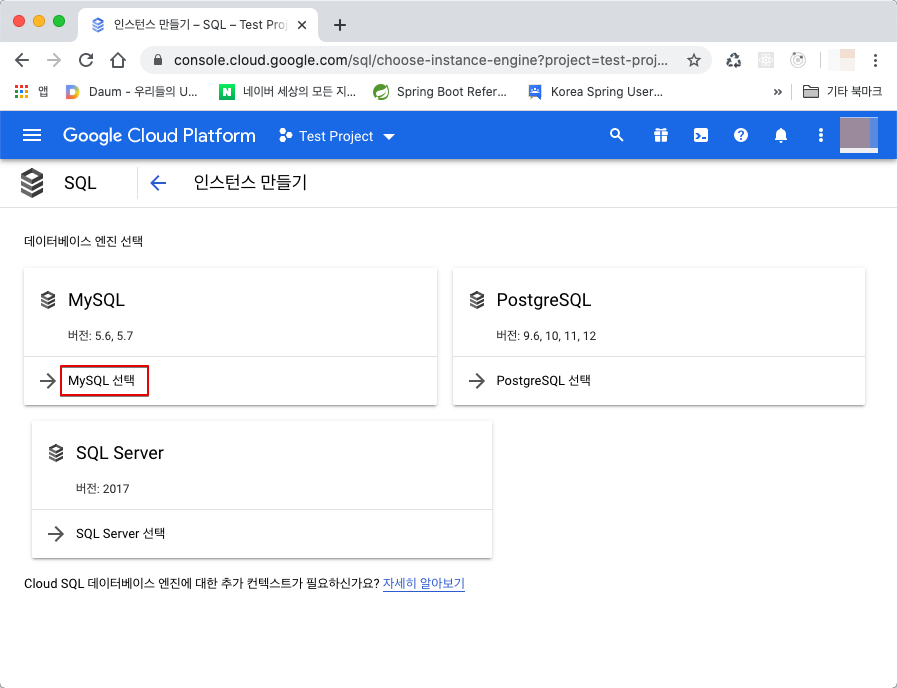Viewport: 897px width, 688px height.
Task: Click the arrow beside PostgreSQL 선택
Action: pos(477,381)
